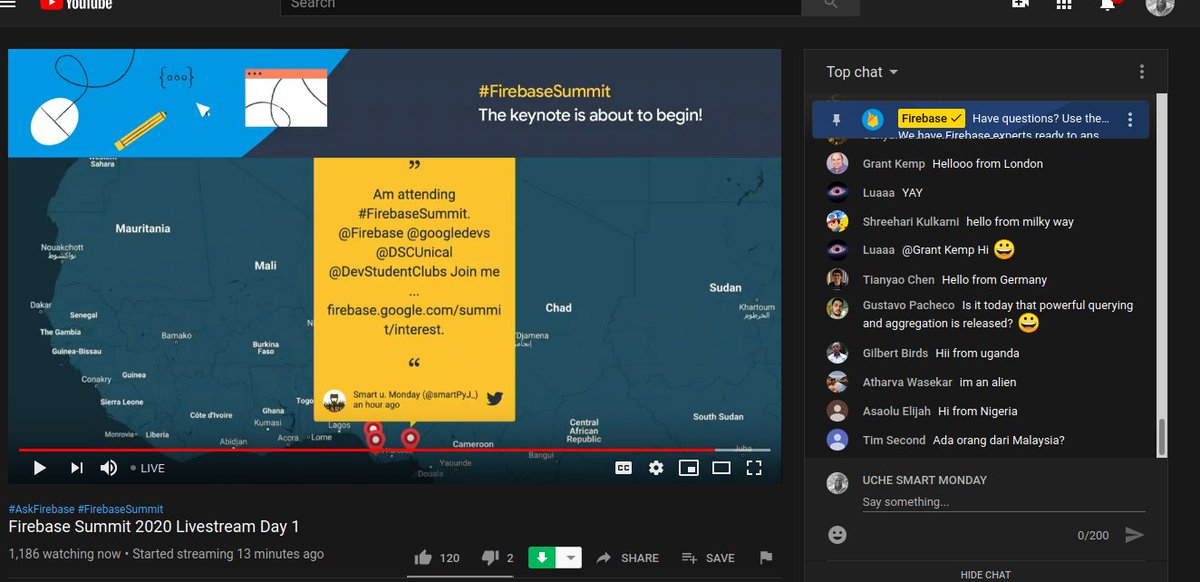Click the video title Firebase Summit 2020
The height and width of the screenshot is (582, 1200).
tap(154, 527)
